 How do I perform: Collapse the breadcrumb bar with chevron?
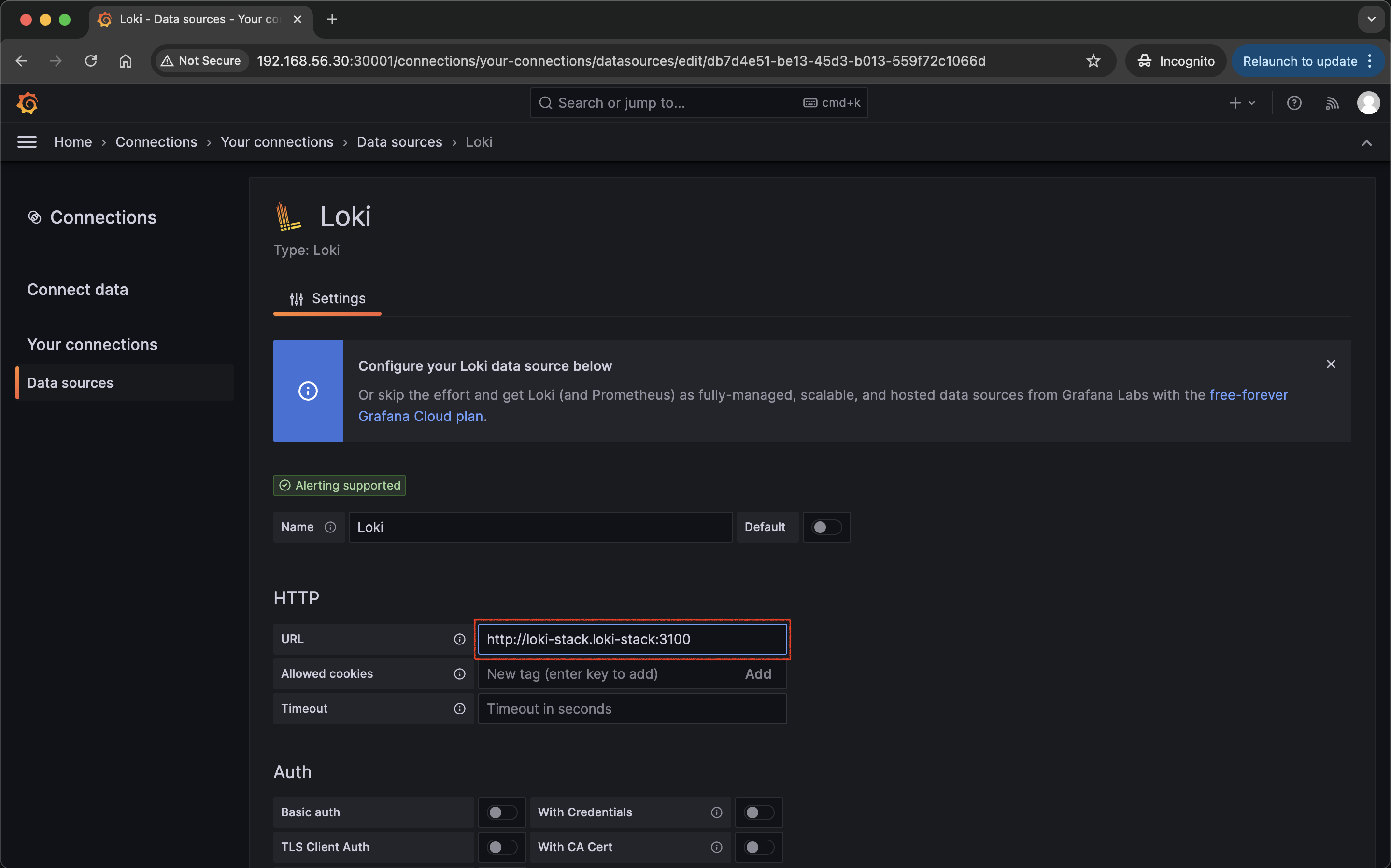1366,142
